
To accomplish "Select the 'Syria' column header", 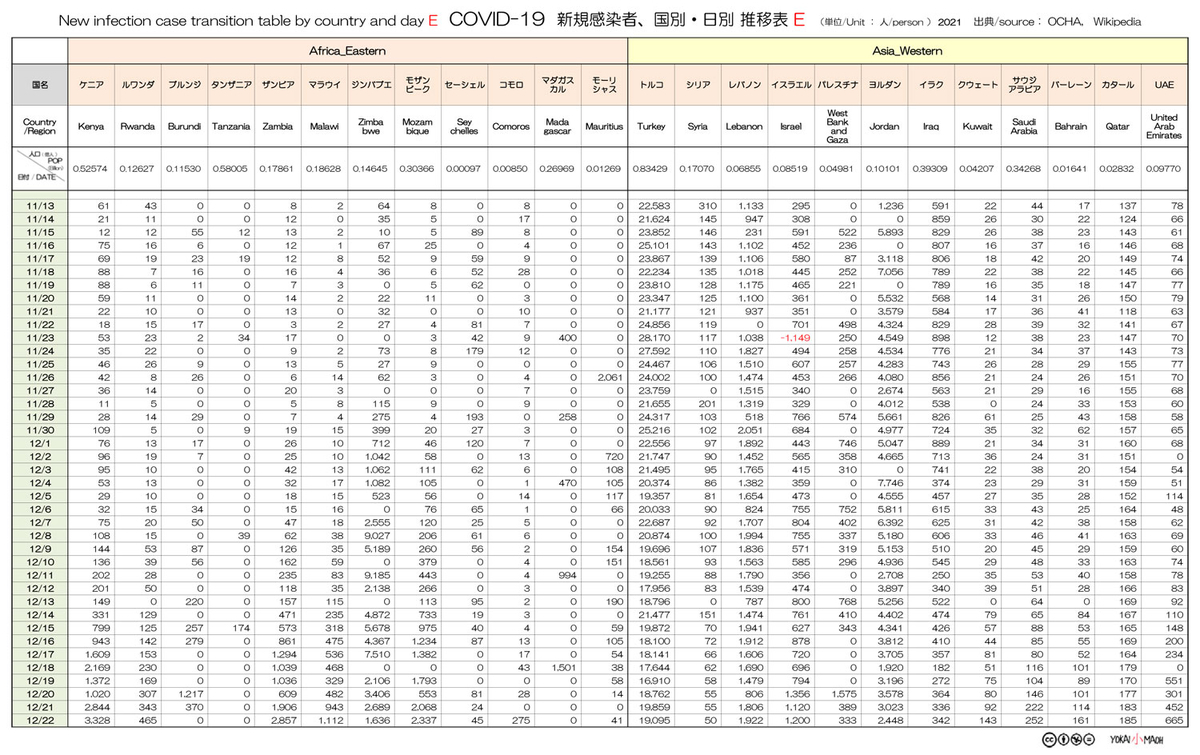I will click(698, 127).
